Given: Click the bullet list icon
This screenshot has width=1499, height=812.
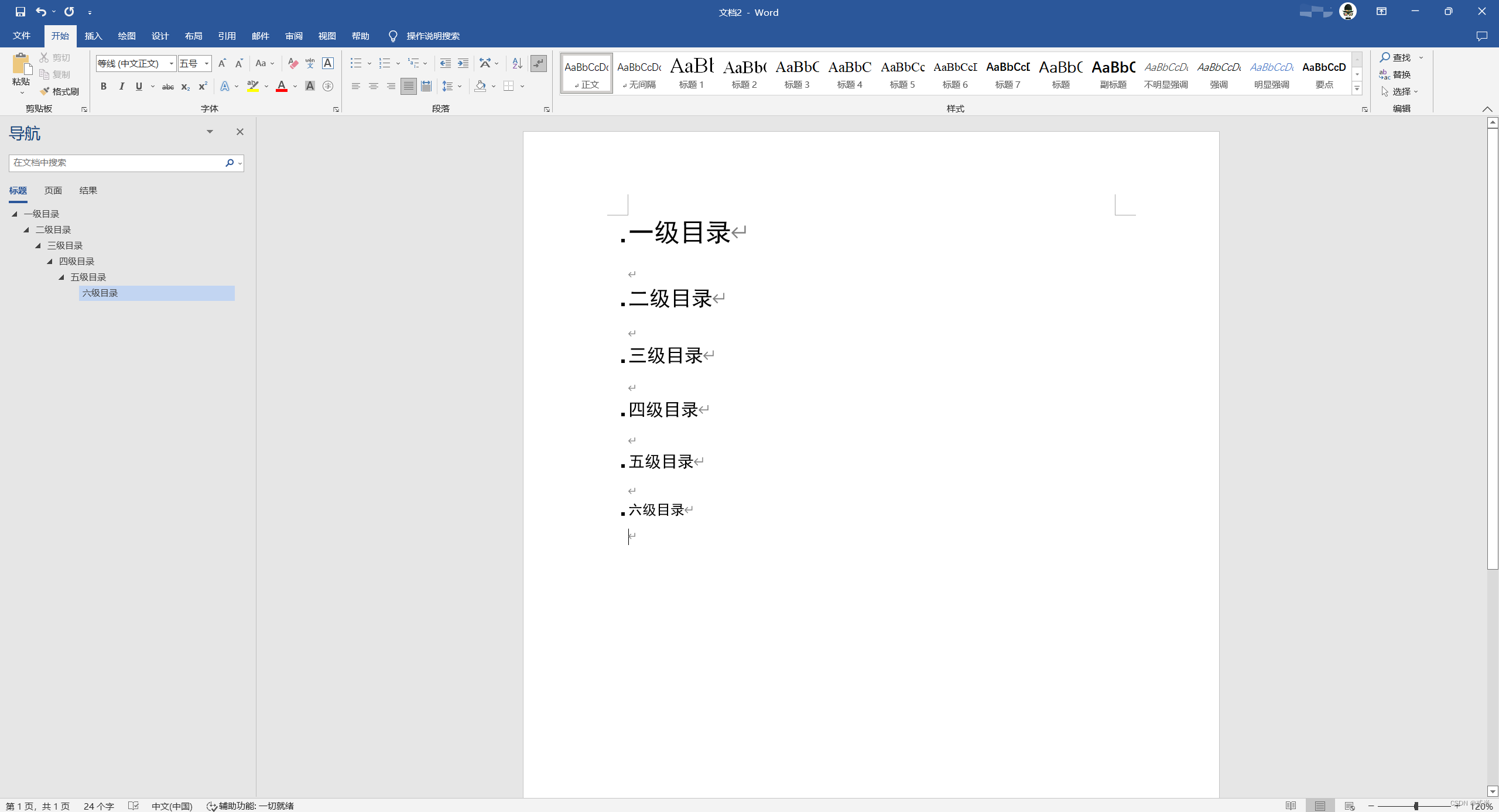Looking at the screenshot, I should coord(355,63).
